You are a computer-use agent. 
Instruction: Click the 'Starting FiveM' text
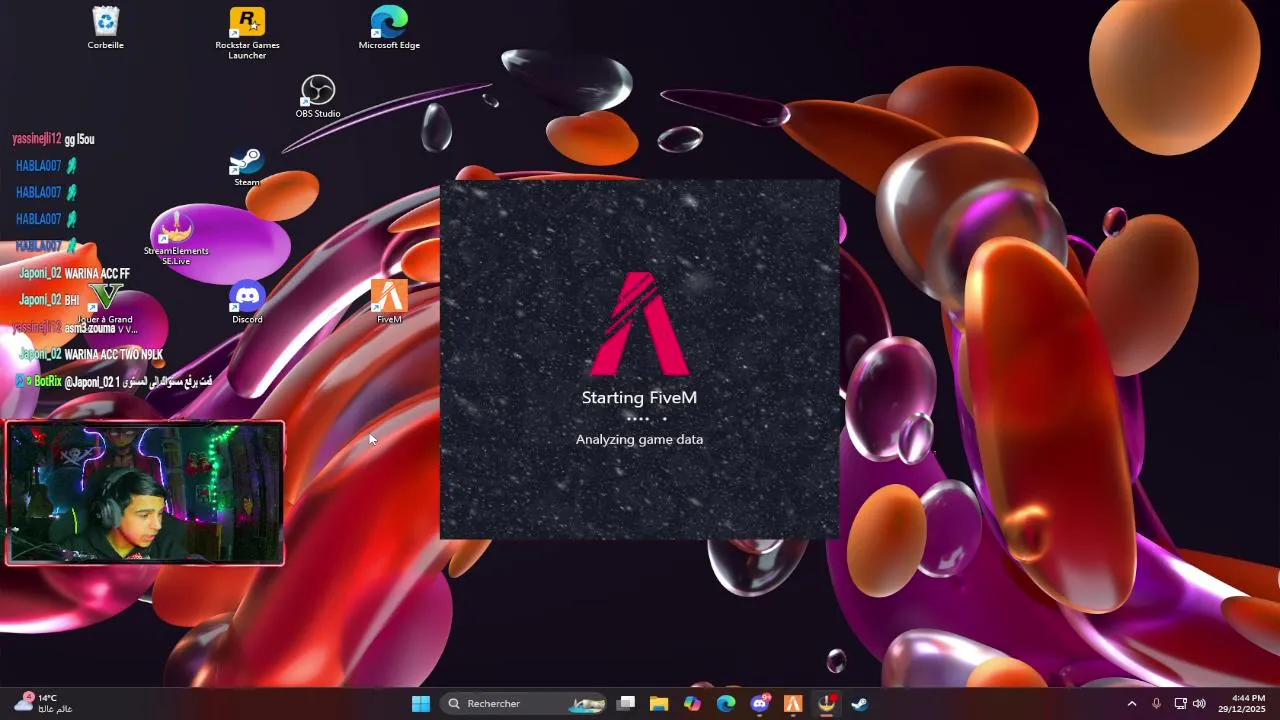(639, 398)
